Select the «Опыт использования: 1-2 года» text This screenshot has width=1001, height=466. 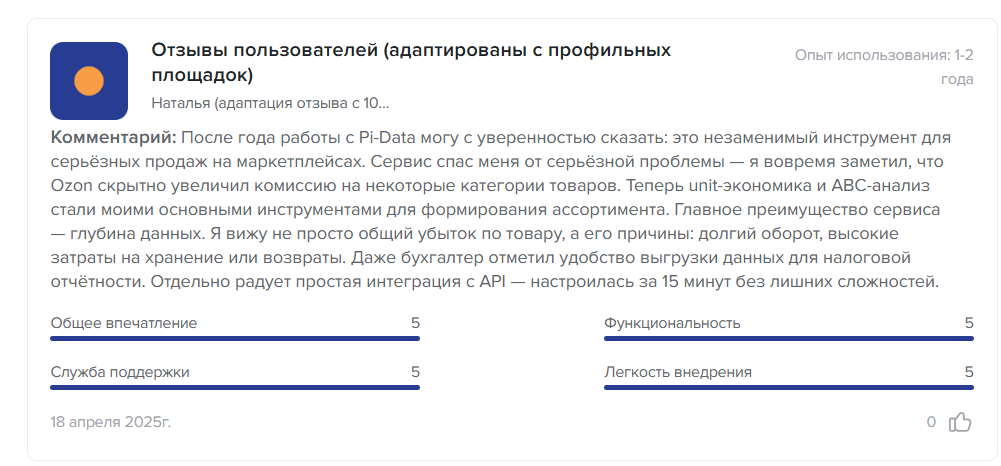884,67
